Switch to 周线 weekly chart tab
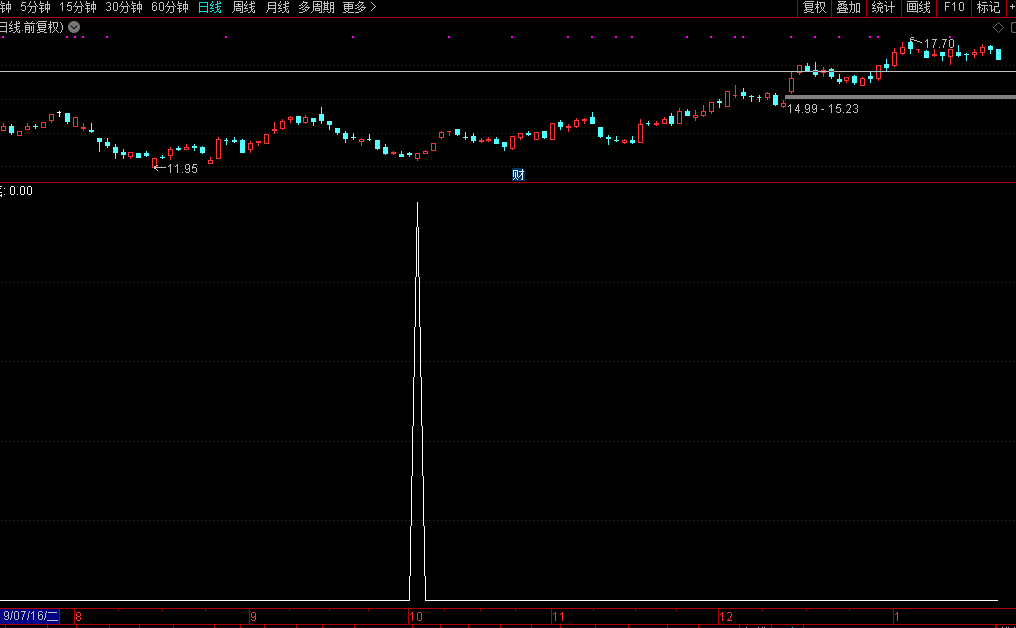Image resolution: width=1016 pixels, height=628 pixels. tap(244, 7)
